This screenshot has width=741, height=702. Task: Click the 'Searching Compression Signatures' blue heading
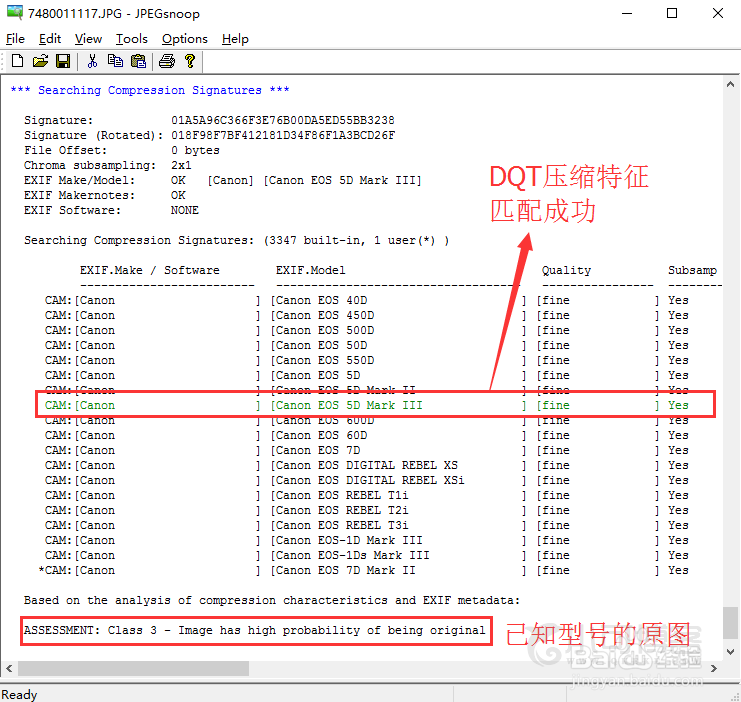click(150, 90)
